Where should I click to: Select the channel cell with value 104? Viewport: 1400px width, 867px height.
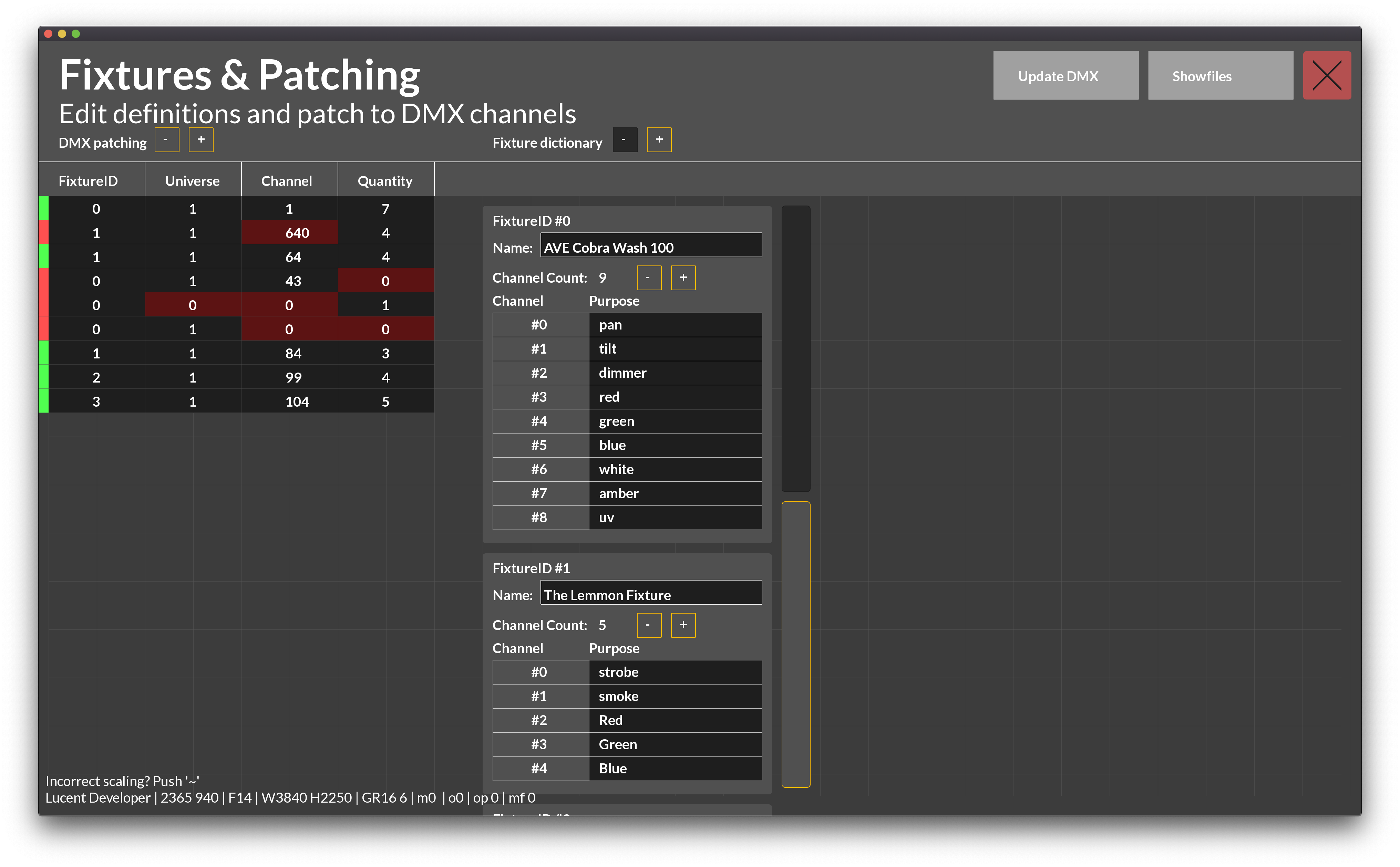(x=289, y=401)
